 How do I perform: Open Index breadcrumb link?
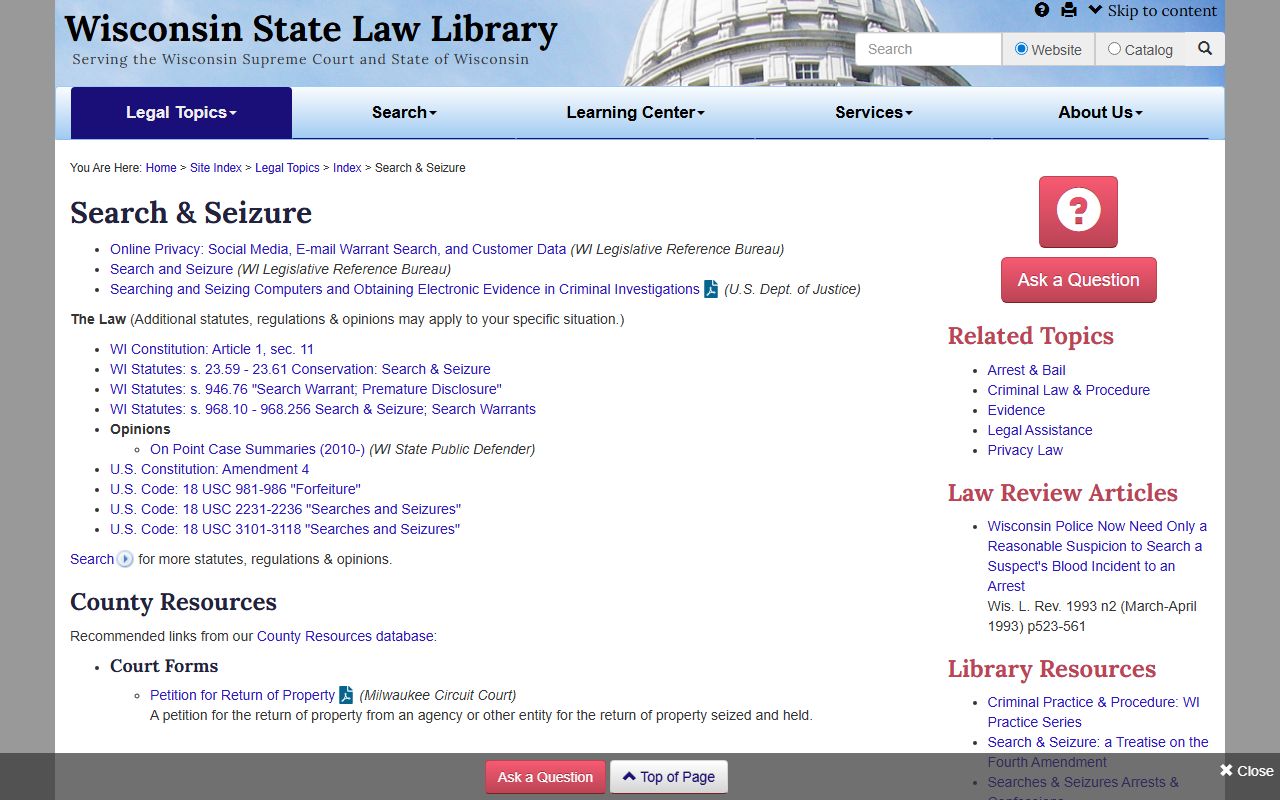[x=347, y=168]
